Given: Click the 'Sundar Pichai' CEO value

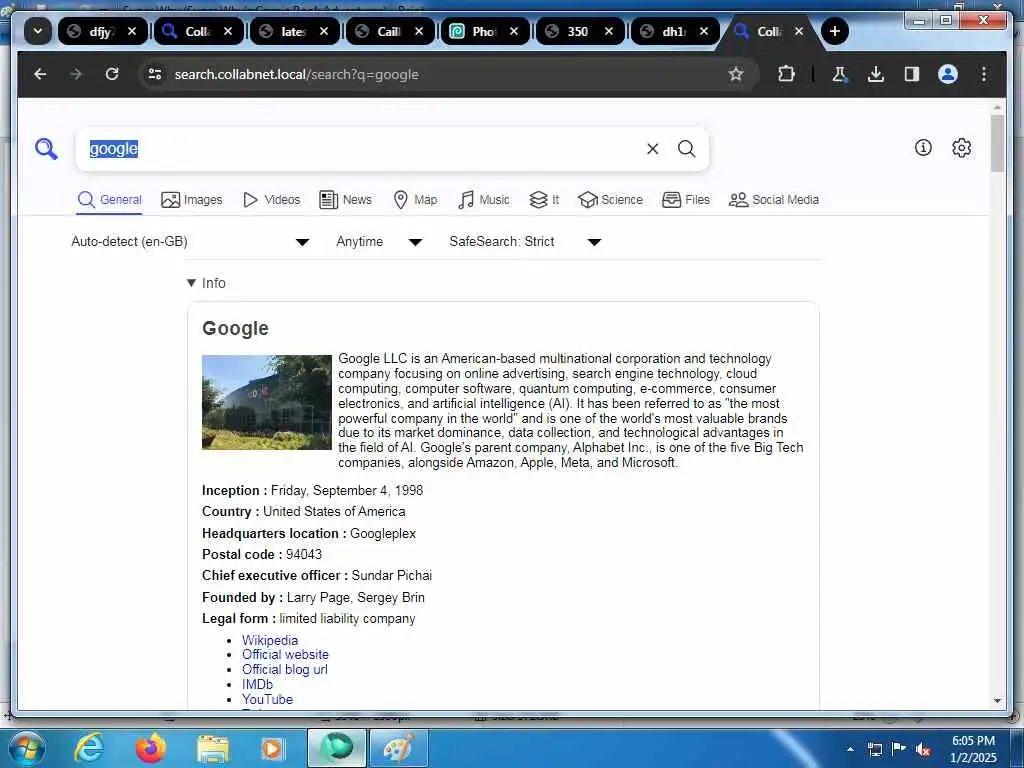Looking at the screenshot, I should [392, 575].
